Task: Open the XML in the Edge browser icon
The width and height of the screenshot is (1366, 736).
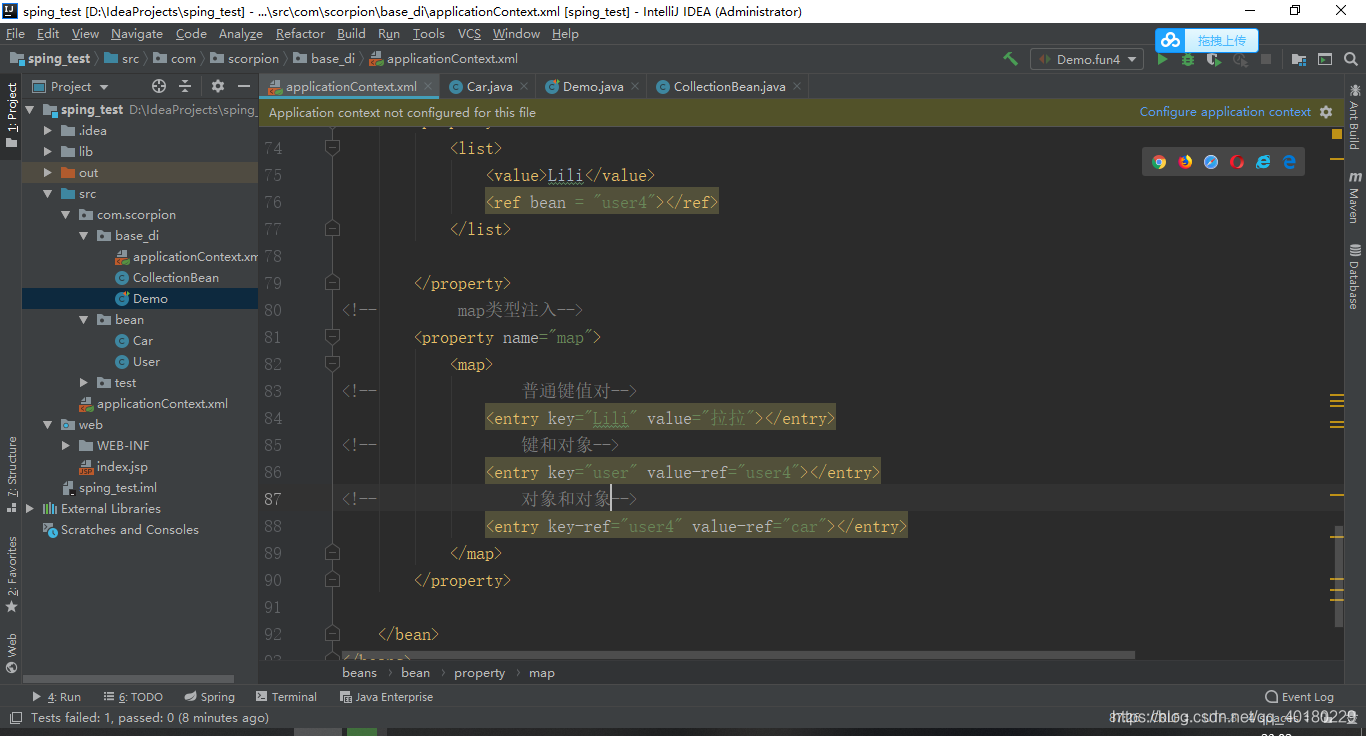Action: coord(1289,162)
